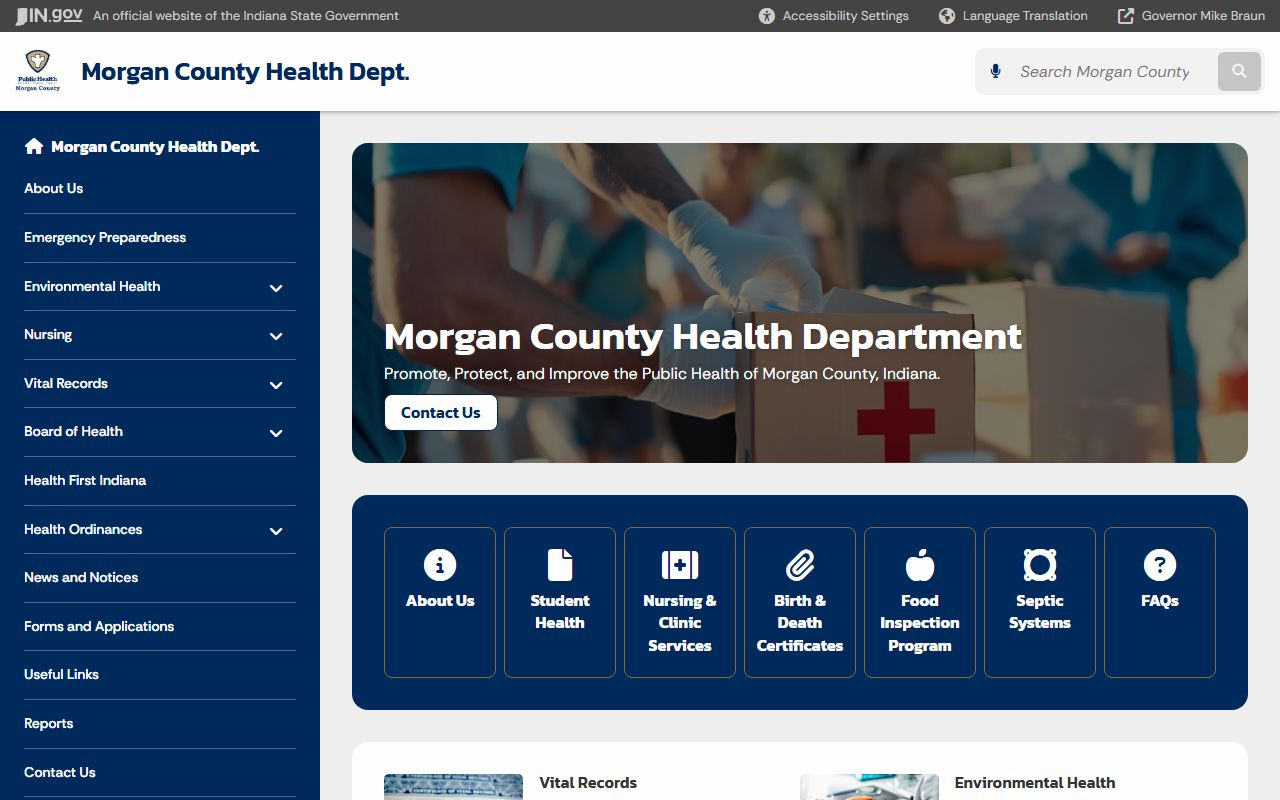Click the microphone voice search icon

coord(995,71)
